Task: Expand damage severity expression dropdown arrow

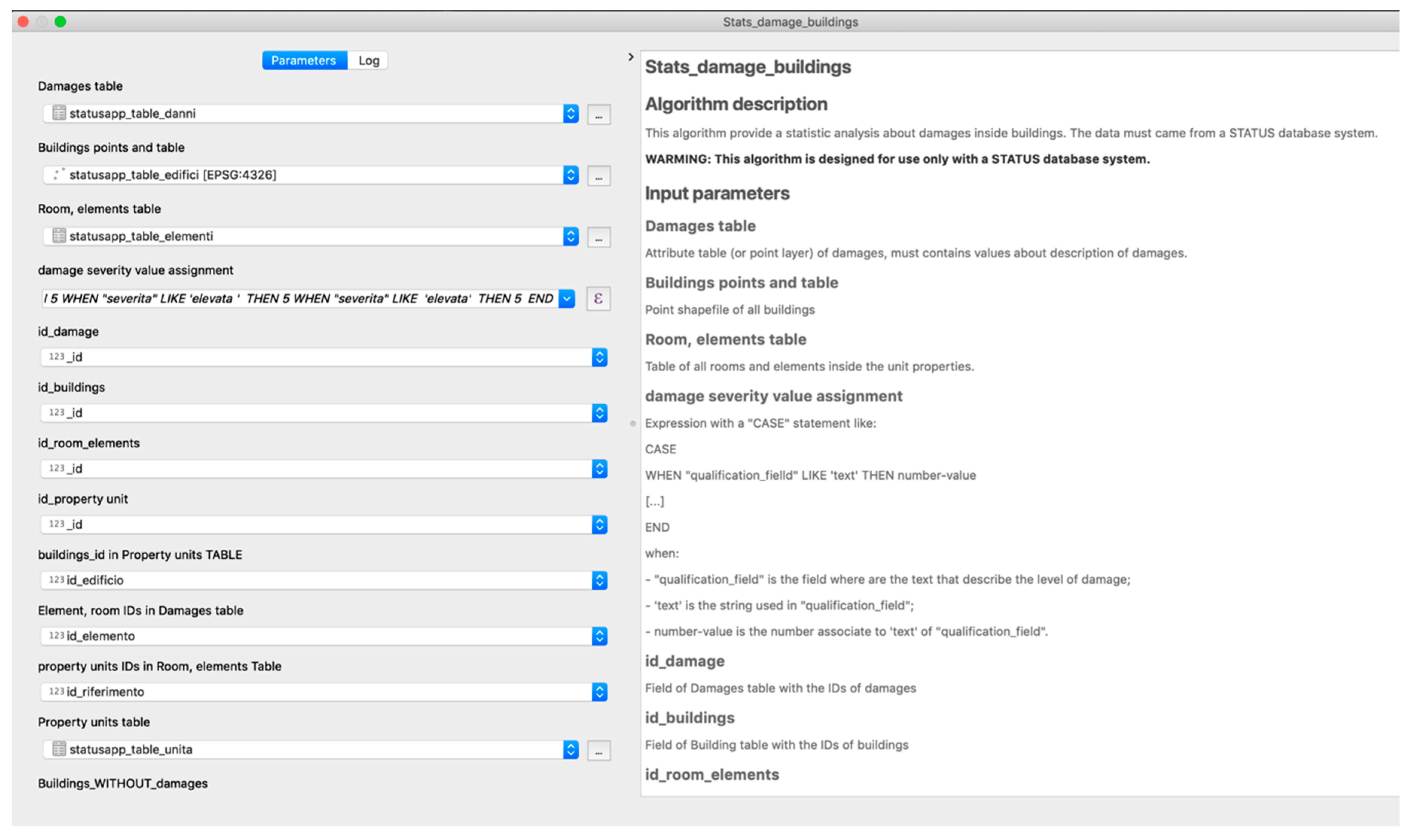Action: coord(567,298)
